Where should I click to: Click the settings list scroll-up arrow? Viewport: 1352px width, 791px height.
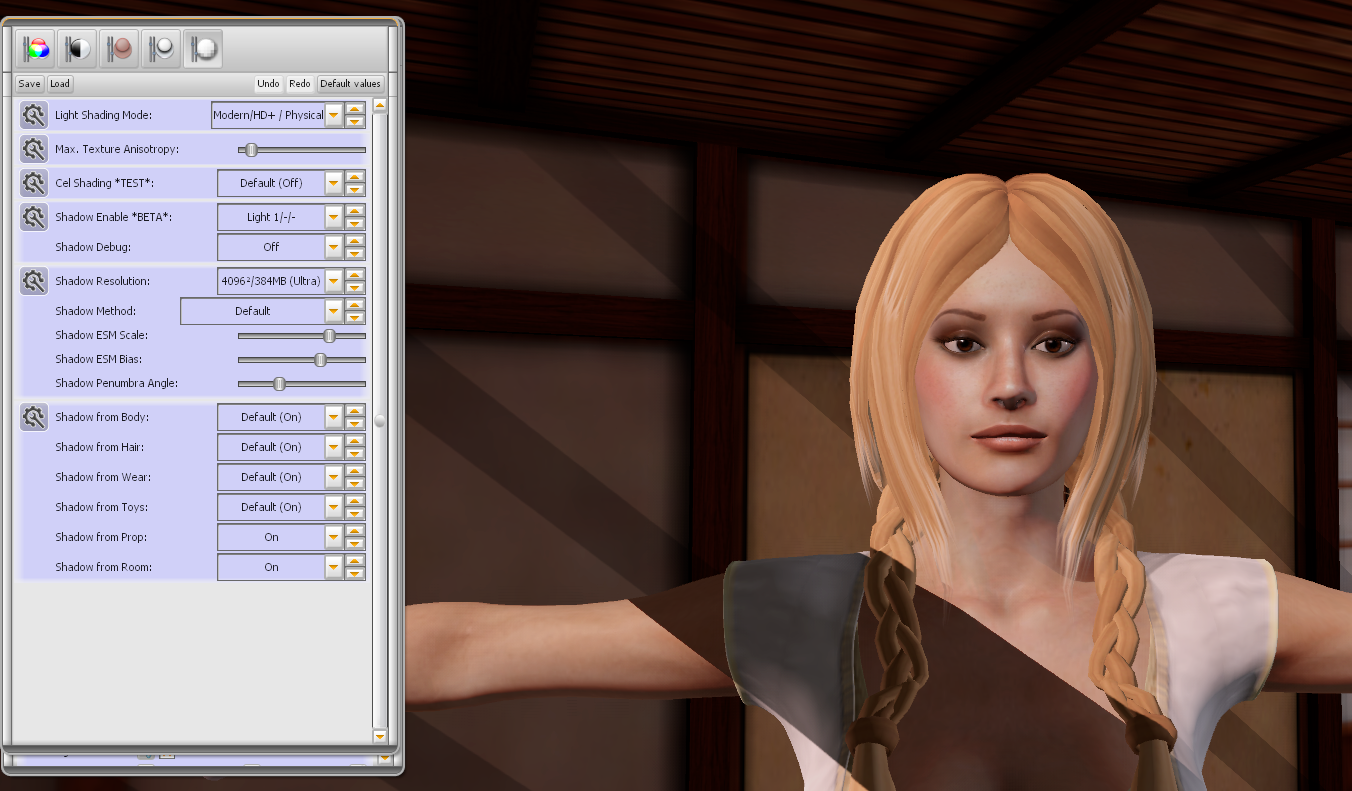380,105
